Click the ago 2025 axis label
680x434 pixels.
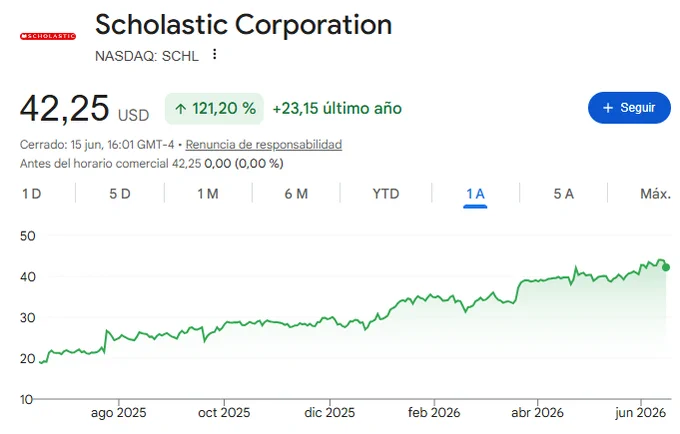pyautogui.click(x=118, y=412)
